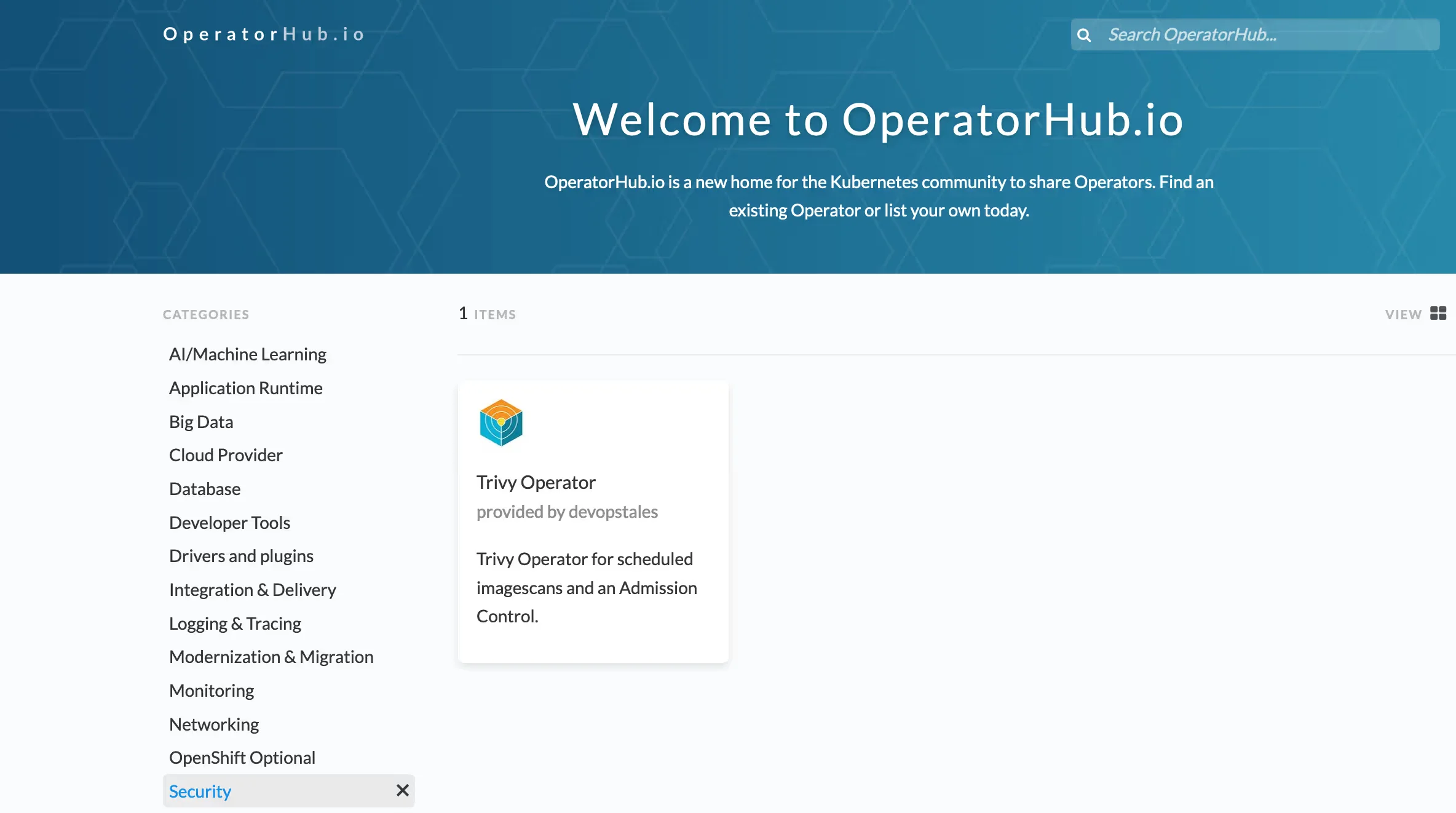Click the OperatorHub.io logo
The width and height of the screenshot is (1456, 813).
pyautogui.click(x=263, y=34)
